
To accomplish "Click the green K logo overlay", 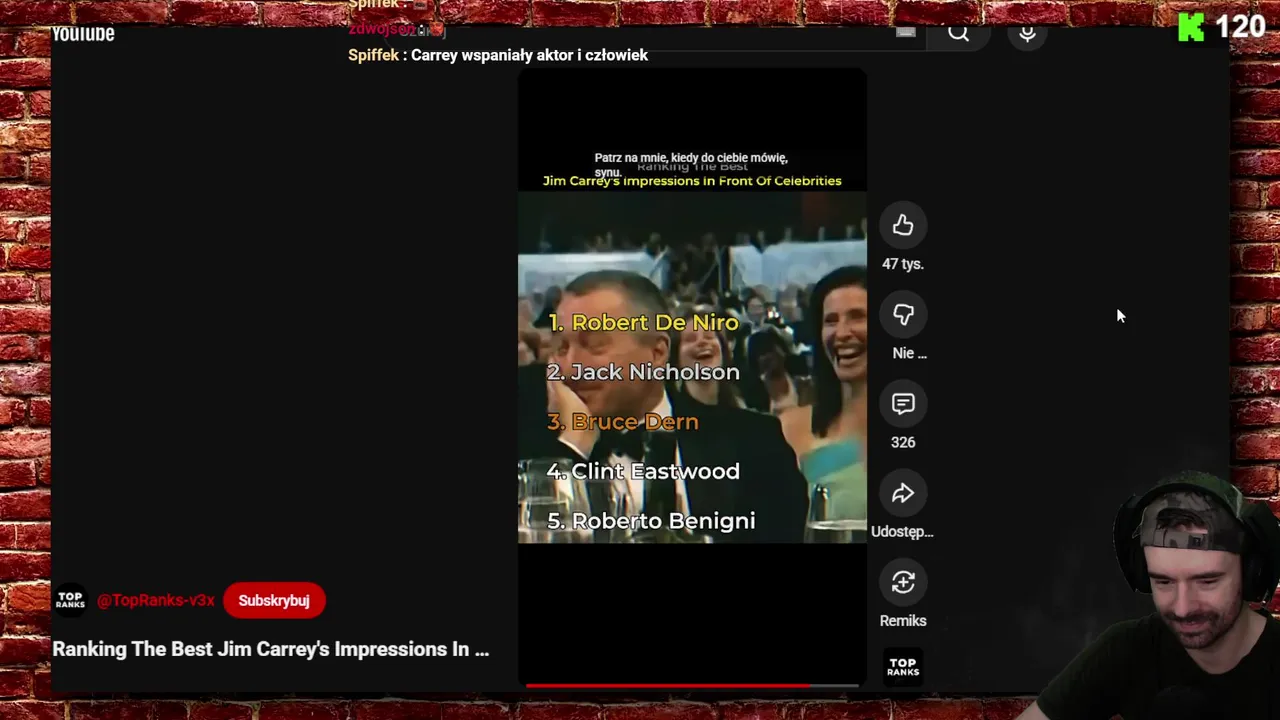I will pyautogui.click(x=1191, y=27).
